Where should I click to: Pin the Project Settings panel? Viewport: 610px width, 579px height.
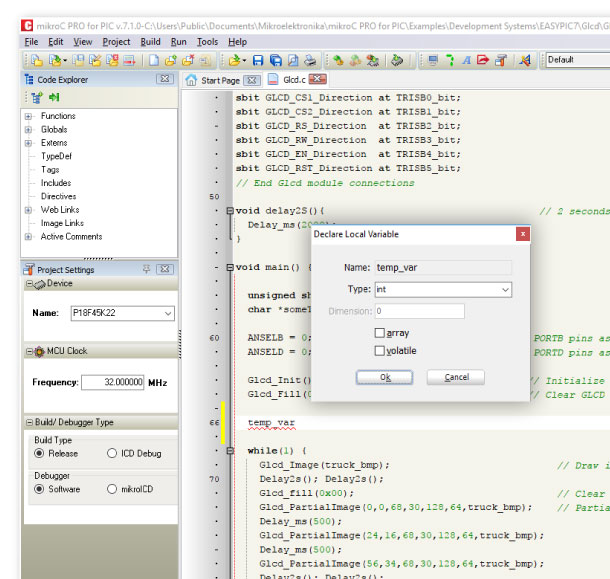coord(146,269)
